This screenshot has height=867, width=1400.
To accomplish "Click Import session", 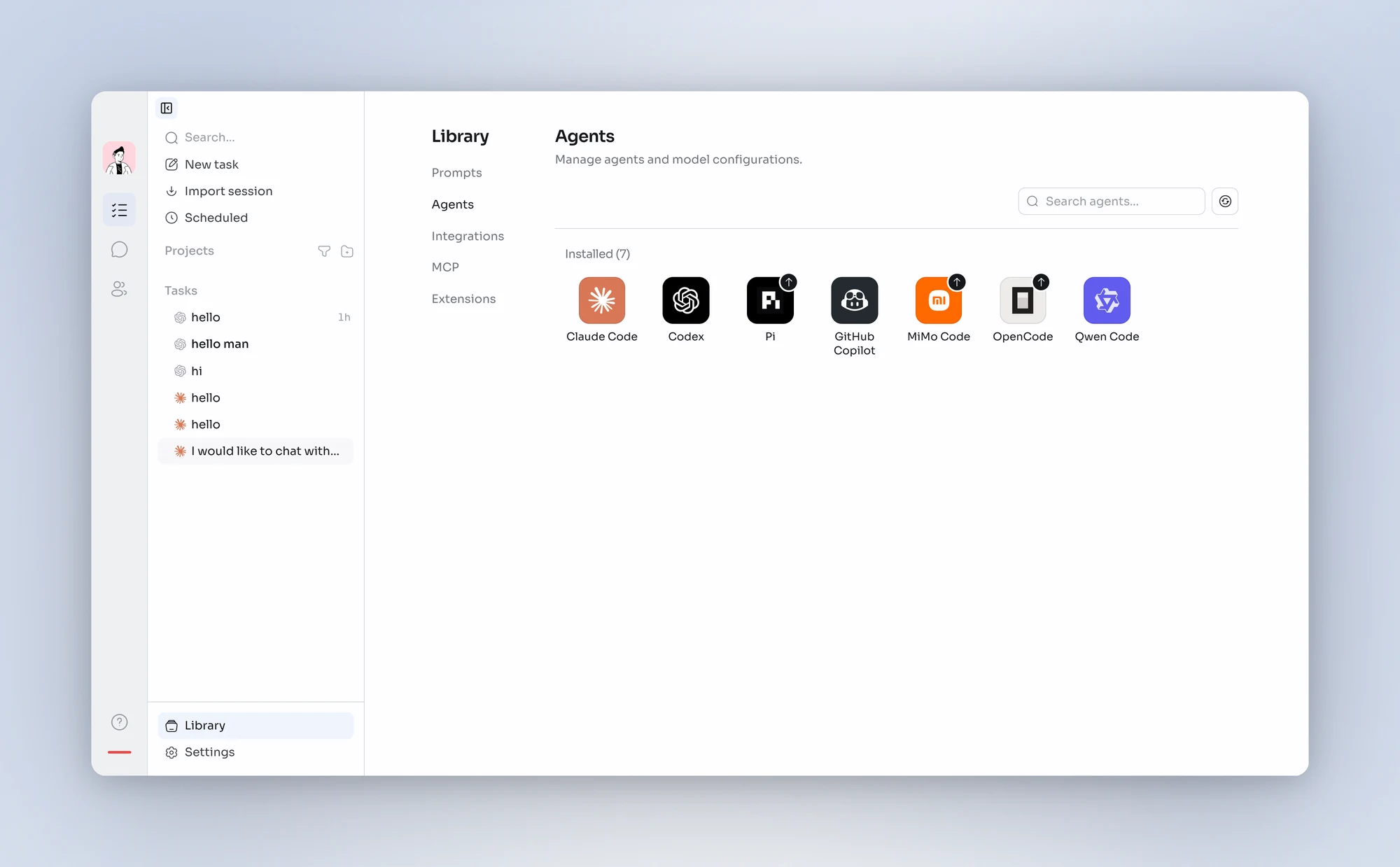I will click(255, 191).
